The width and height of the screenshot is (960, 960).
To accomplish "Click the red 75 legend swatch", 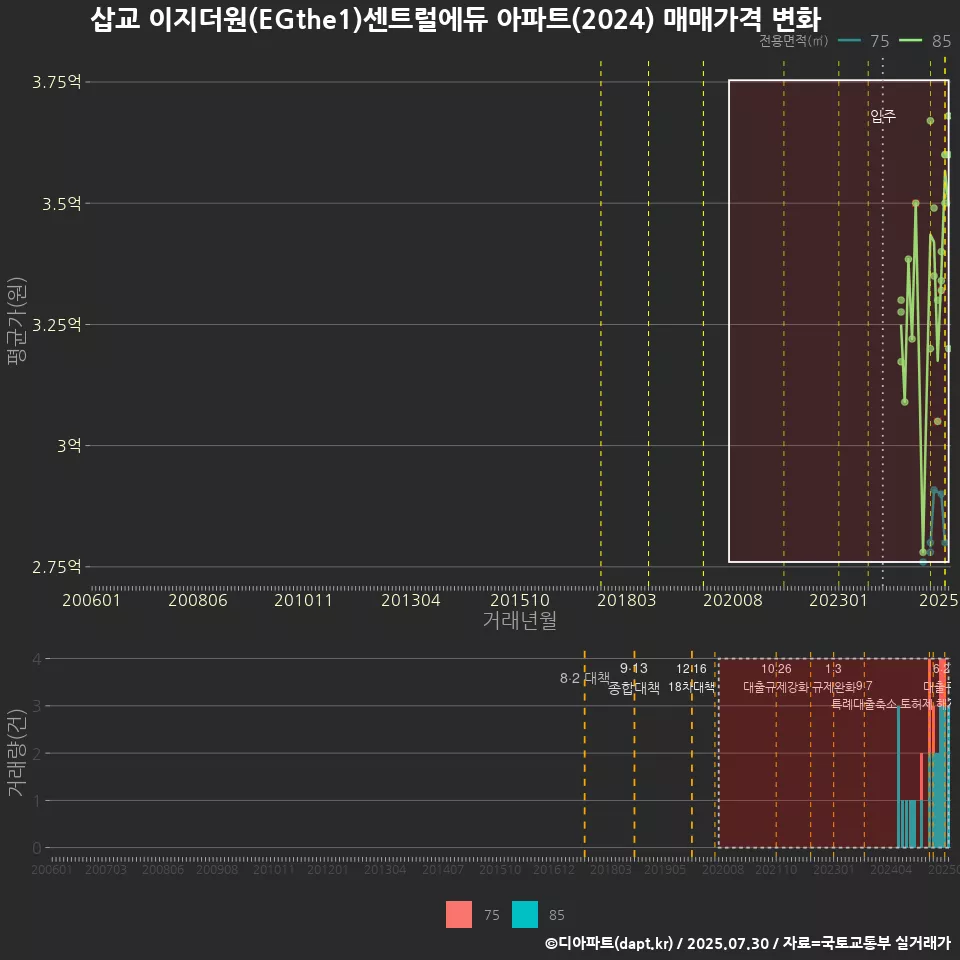I will coord(459,915).
